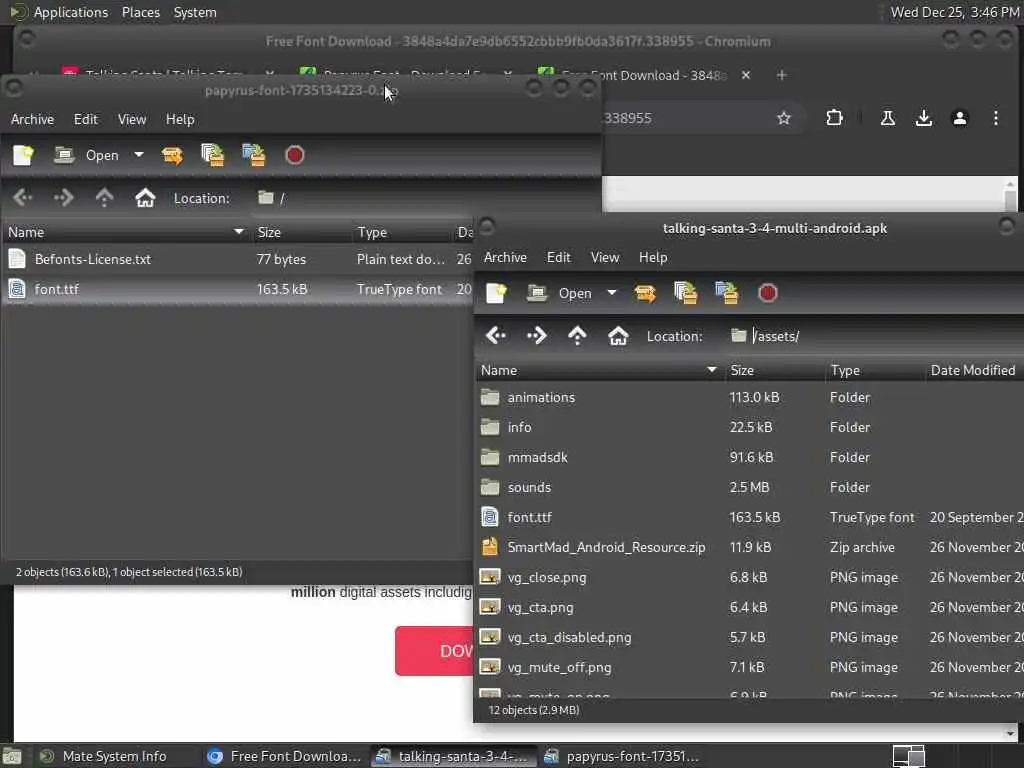Viewport: 1024px width, 768px height.
Task: Sort by Type column in papyrus-font window
Action: (402, 232)
